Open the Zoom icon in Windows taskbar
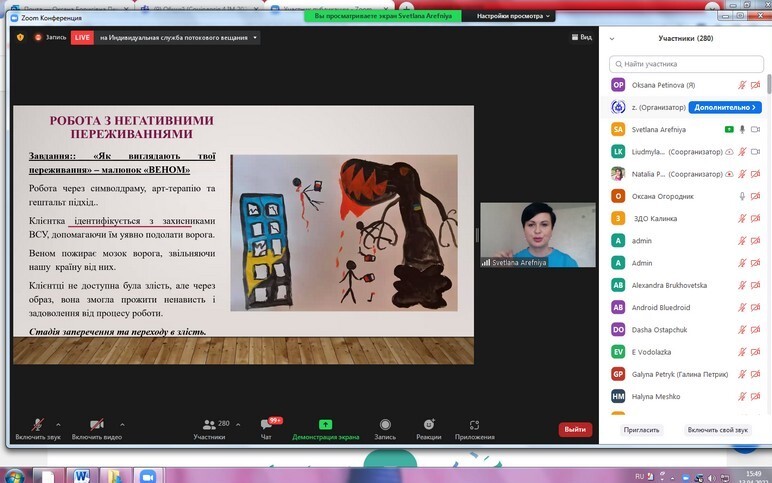Viewport: 772px width, 483px height. pyautogui.click(x=147, y=476)
